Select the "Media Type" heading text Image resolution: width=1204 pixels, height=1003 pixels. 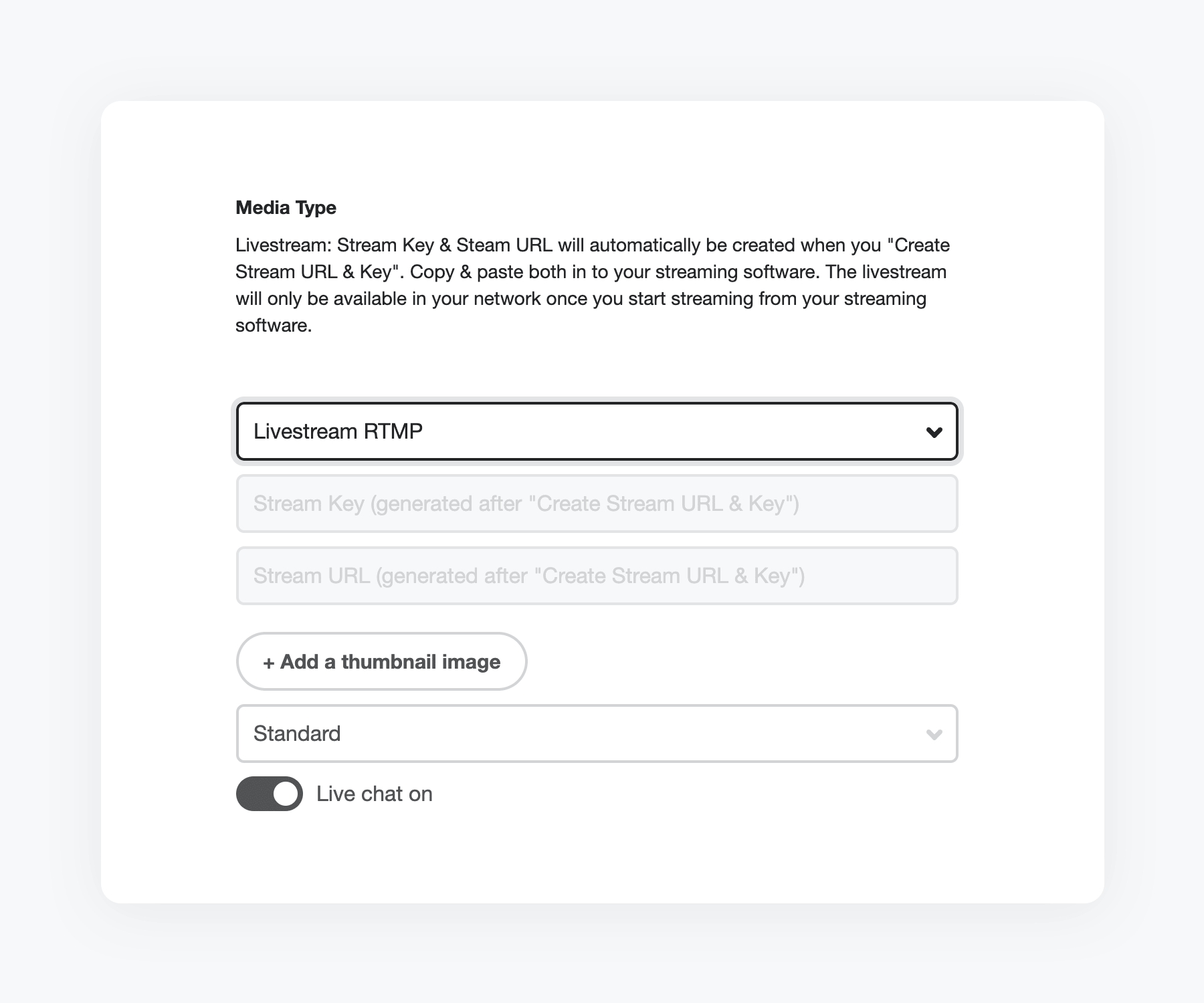286,208
